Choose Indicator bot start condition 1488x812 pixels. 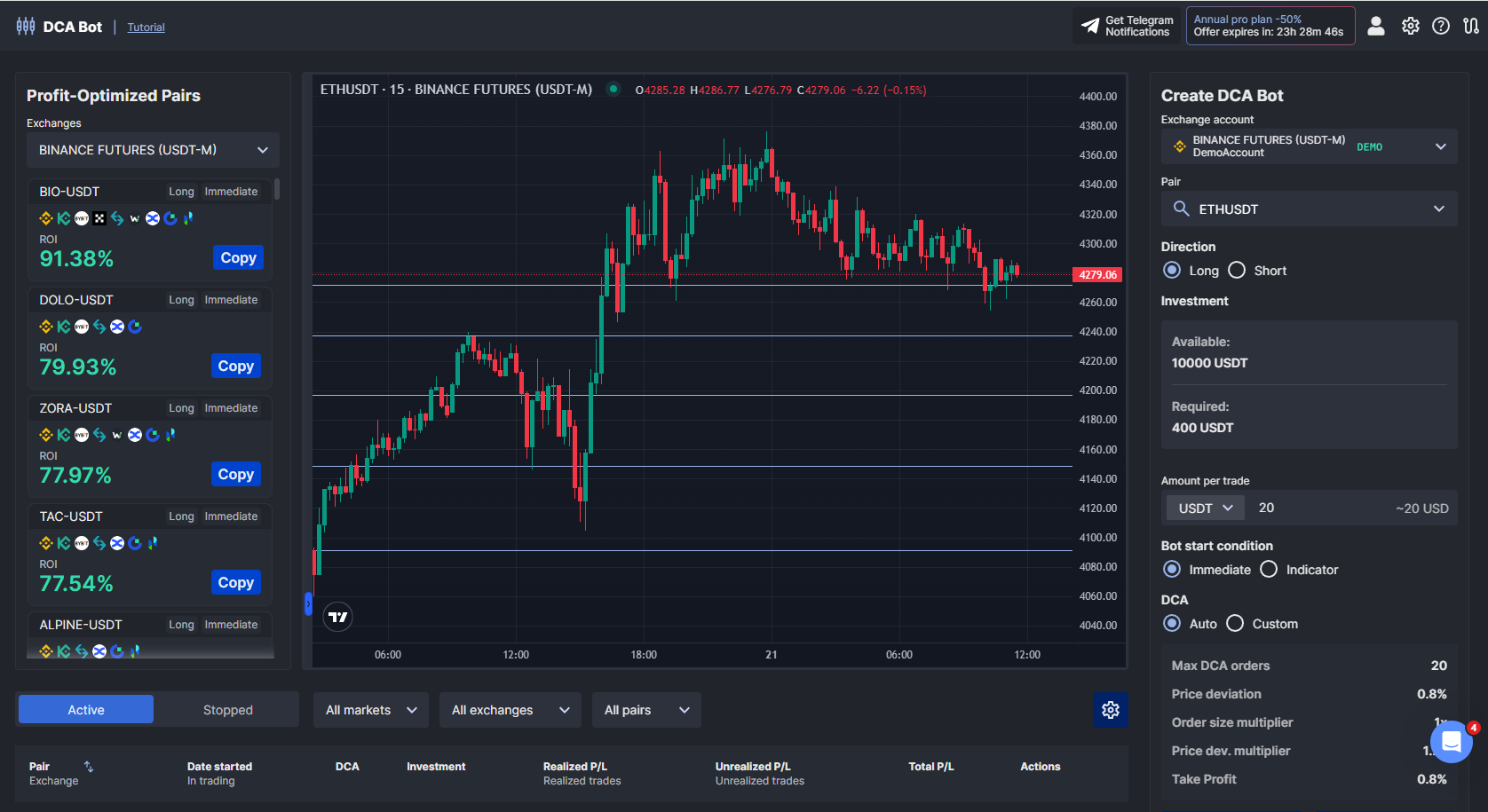click(1269, 570)
